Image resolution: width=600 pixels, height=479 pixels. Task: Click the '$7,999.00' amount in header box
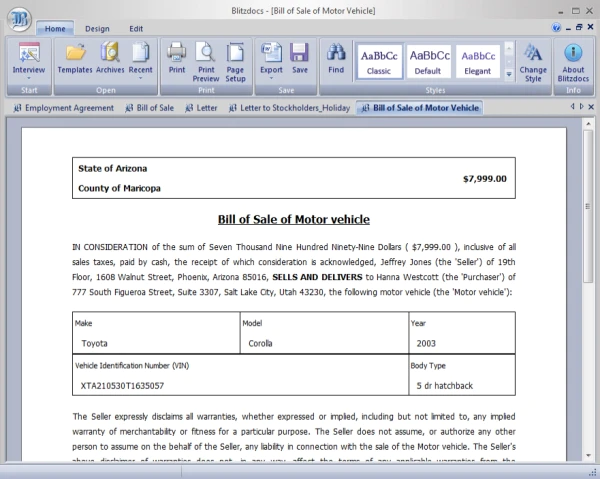(x=484, y=179)
